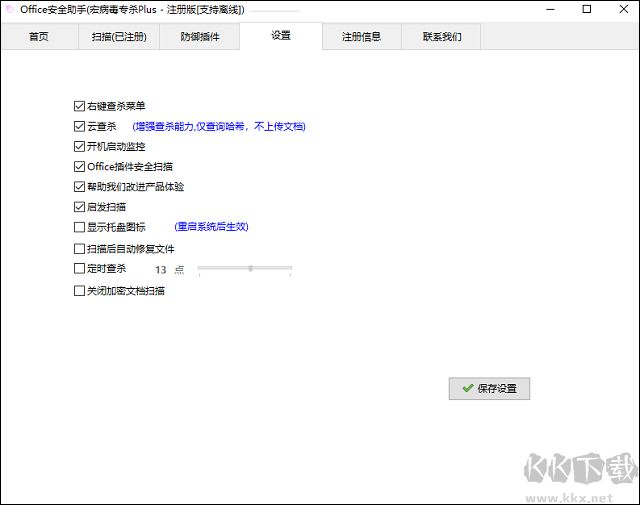Uncheck the 右键查杀菜单 checkbox
Screen dimensions: 640x505
coord(79,106)
